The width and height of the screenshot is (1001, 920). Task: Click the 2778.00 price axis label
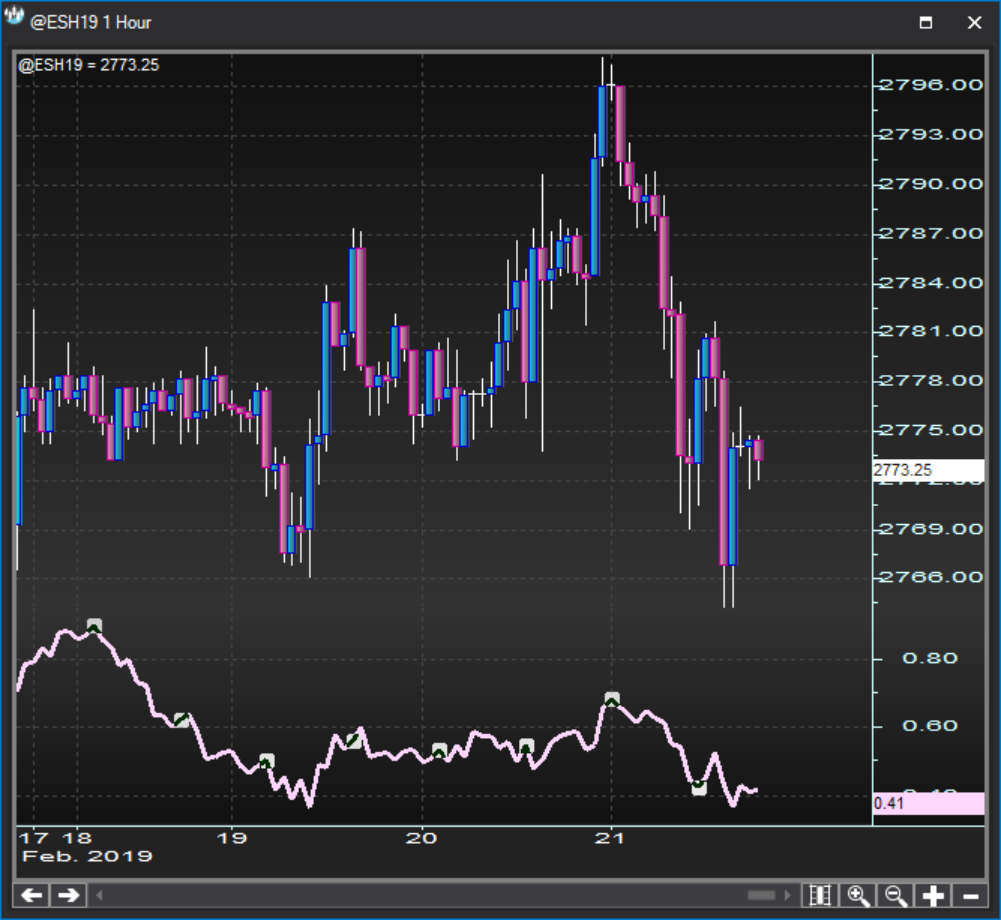tap(931, 381)
